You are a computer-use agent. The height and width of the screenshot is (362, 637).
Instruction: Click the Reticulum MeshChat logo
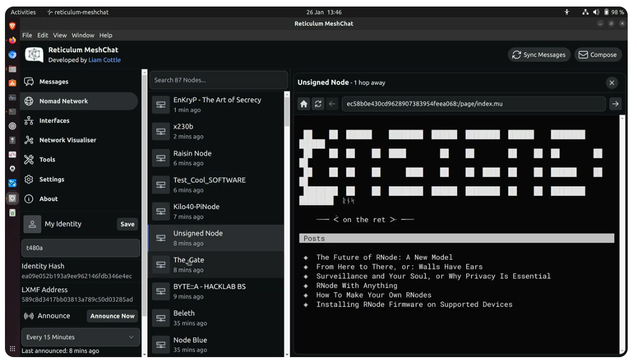pos(34,54)
